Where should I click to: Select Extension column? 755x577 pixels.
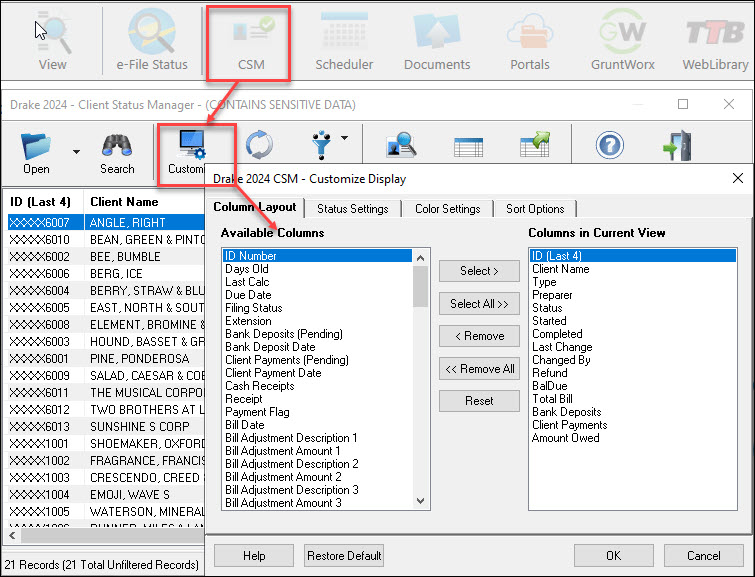tap(317, 321)
